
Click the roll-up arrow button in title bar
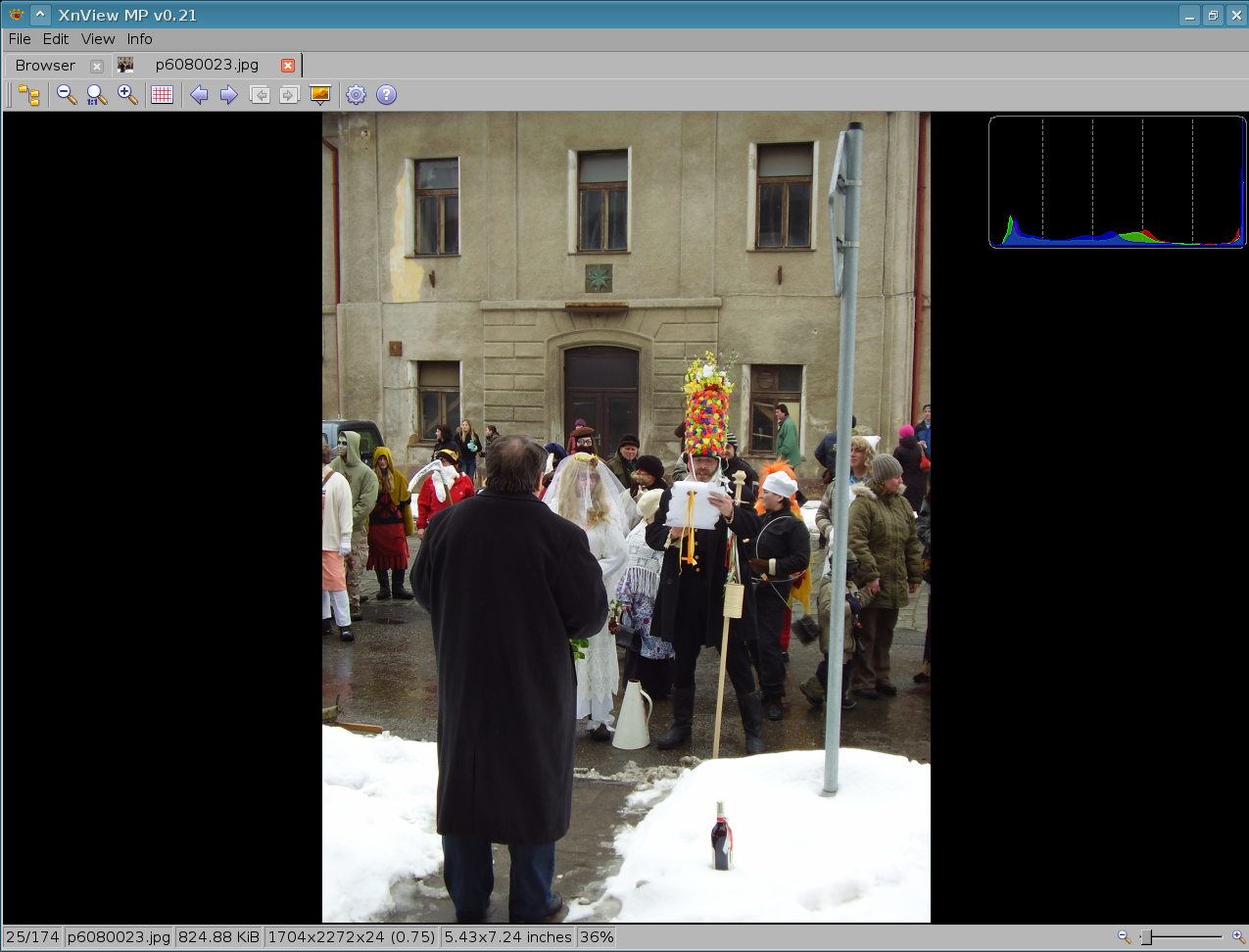click(40, 15)
